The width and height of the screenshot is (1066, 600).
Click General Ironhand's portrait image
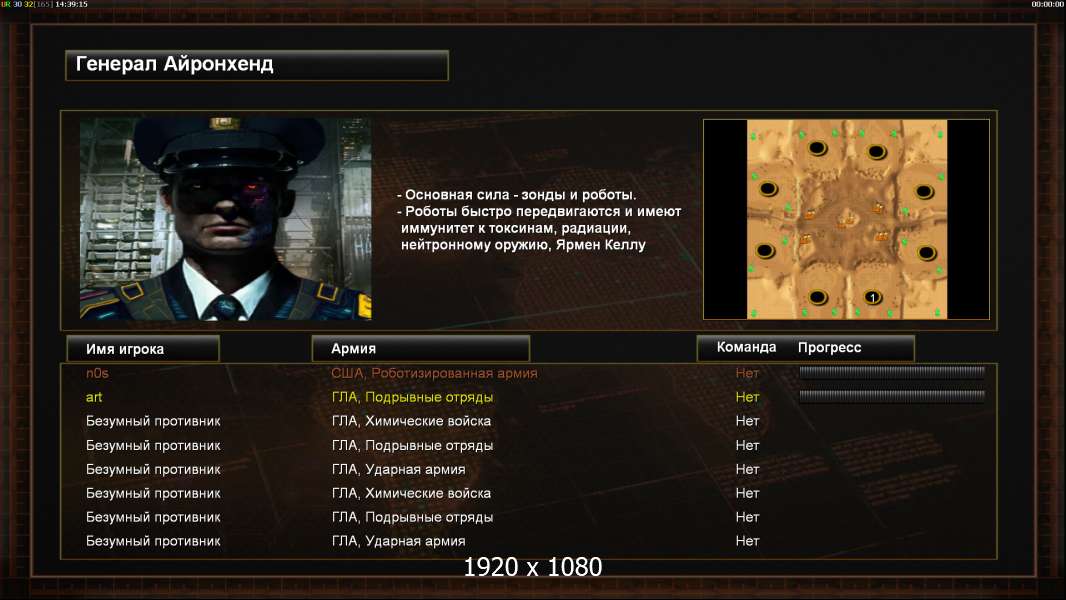pyautogui.click(x=226, y=219)
